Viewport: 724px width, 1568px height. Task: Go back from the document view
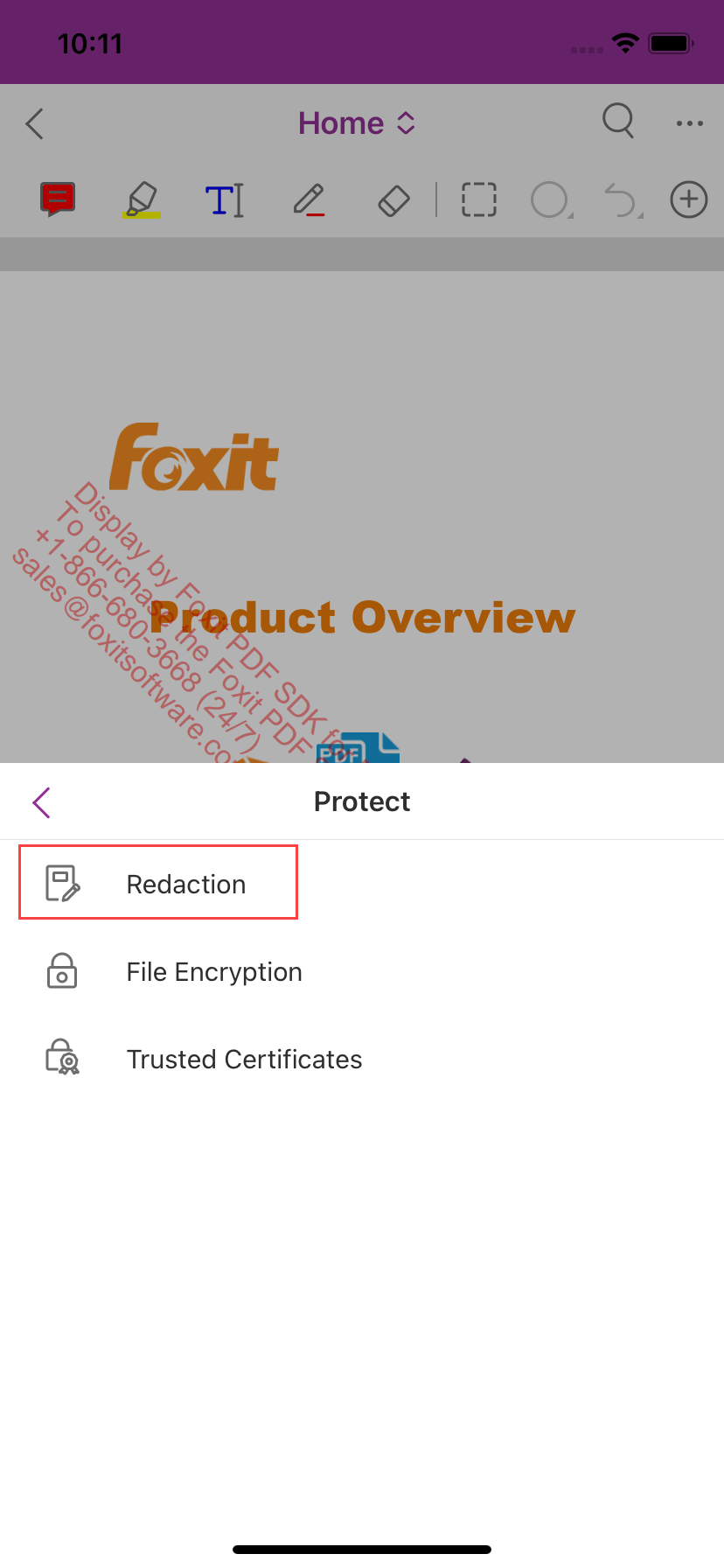click(35, 123)
